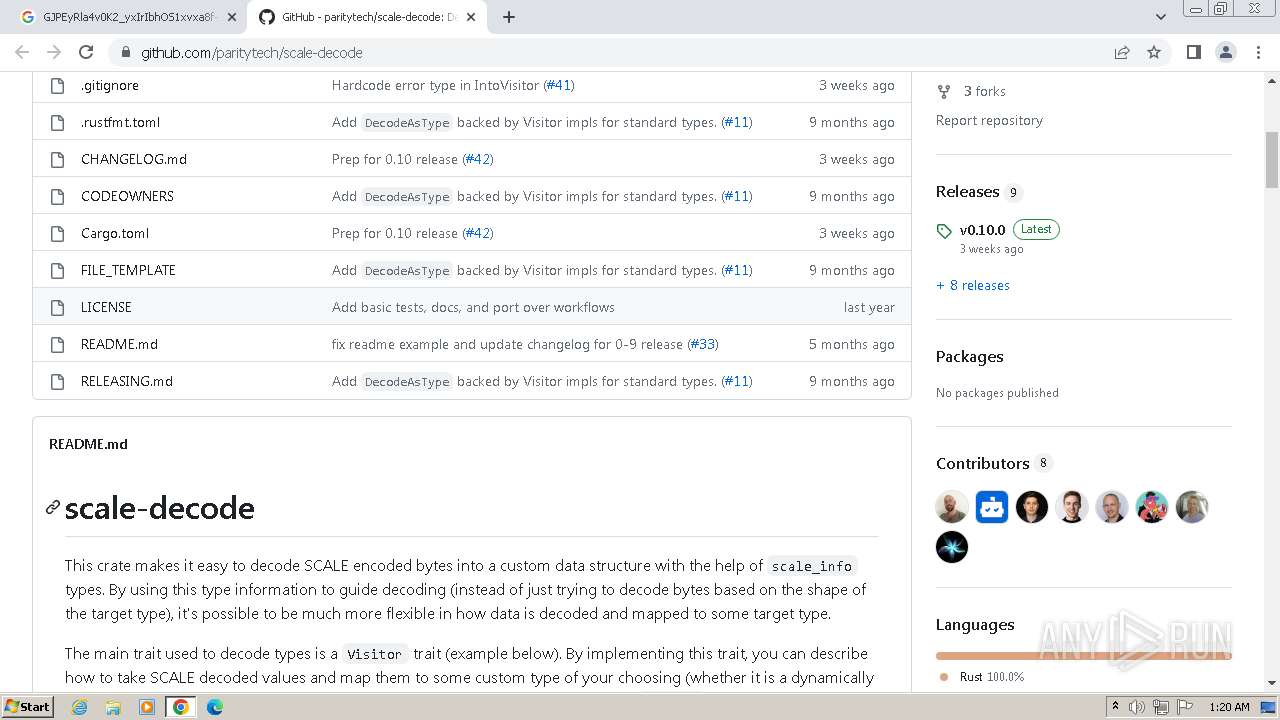Open Chrome three-dot menu
This screenshot has height=720, width=1280.
click(x=1258, y=52)
